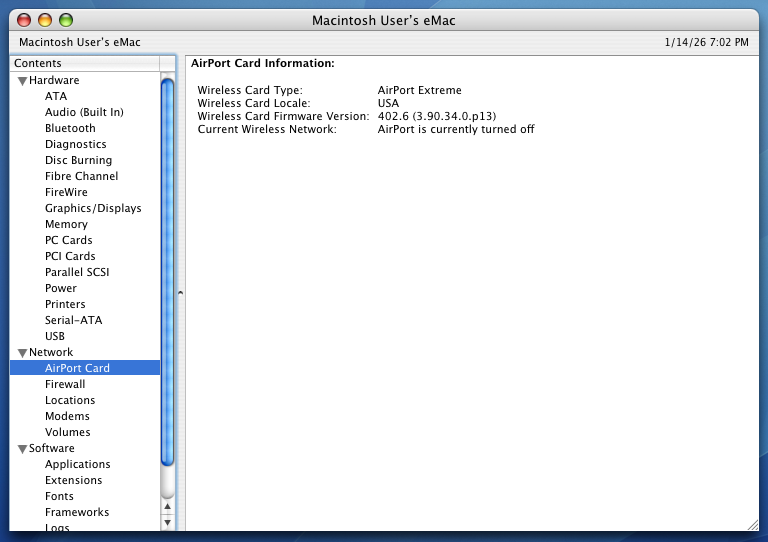Click the sidebar scrollbar up arrow

(168, 506)
